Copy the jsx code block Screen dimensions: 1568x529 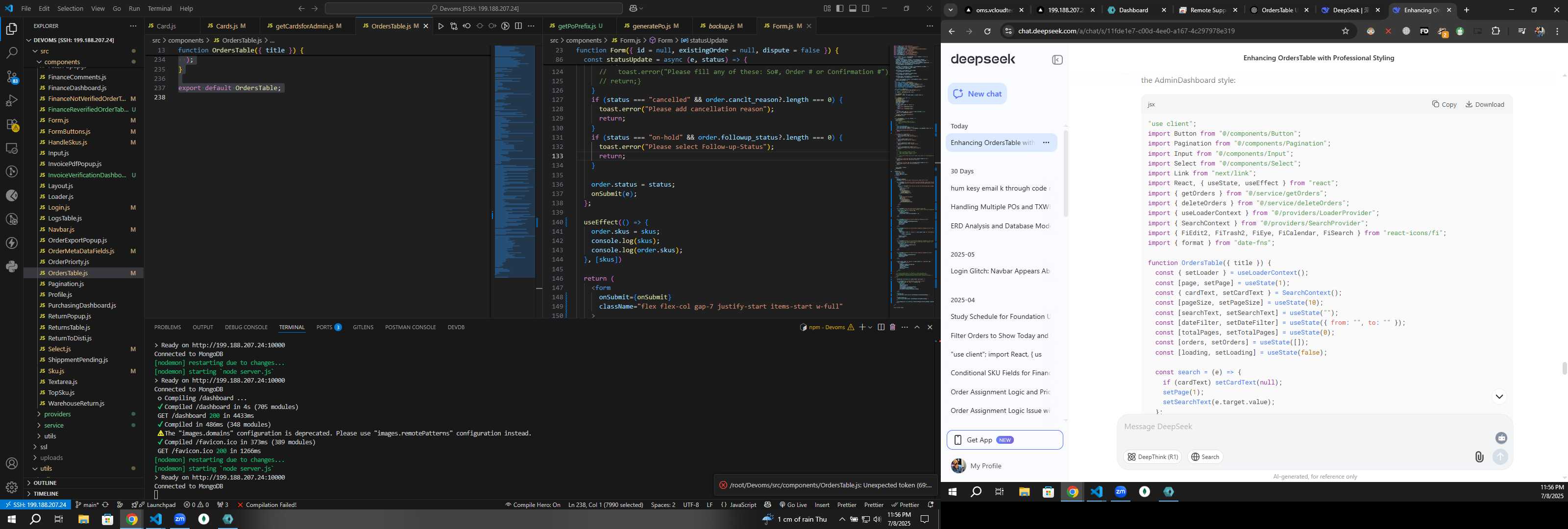tap(1444, 105)
